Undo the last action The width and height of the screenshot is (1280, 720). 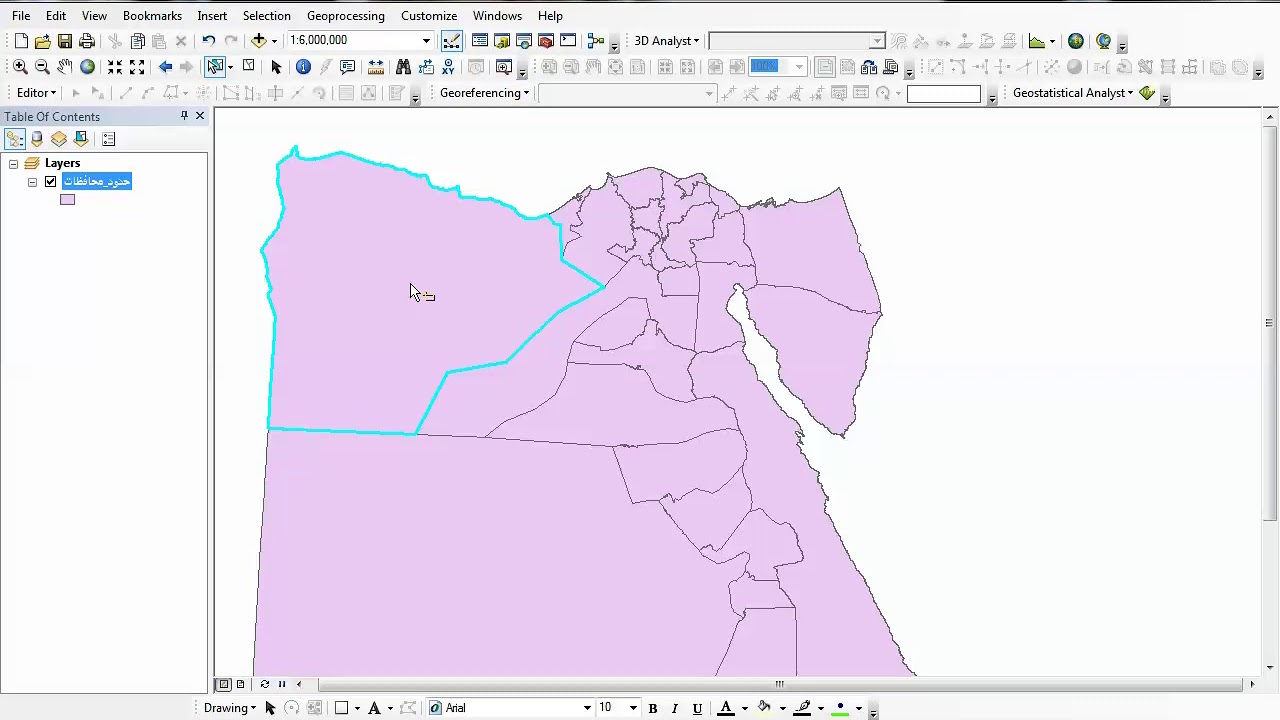tap(208, 41)
